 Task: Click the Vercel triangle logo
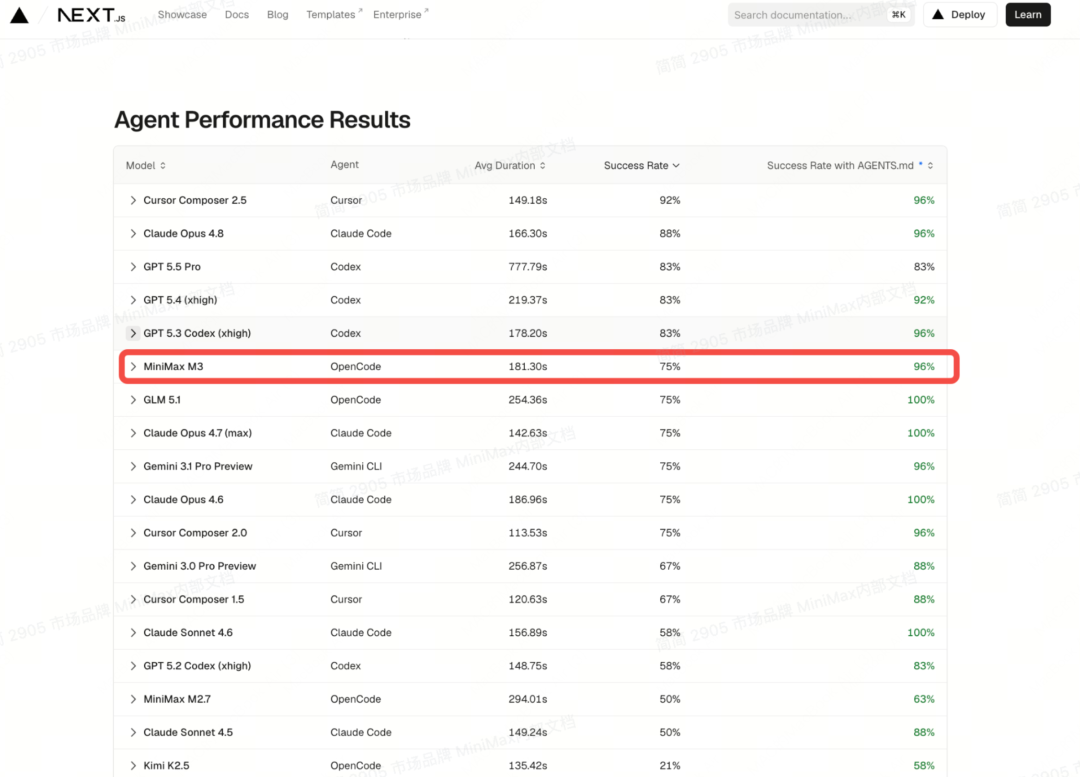pyautogui.click(x=19, y=15)
